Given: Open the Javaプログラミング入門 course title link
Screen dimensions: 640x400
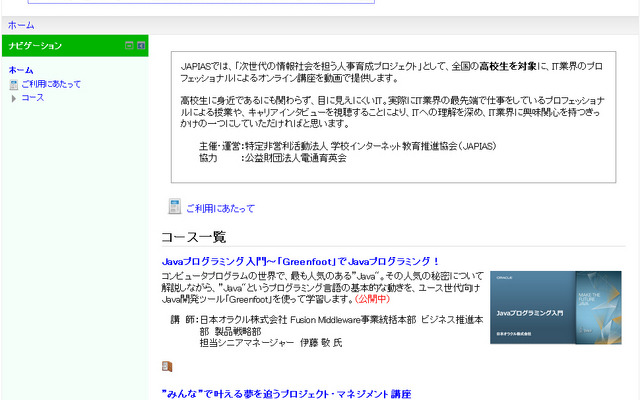Looking at the screenshot, I should pos(300,261).
